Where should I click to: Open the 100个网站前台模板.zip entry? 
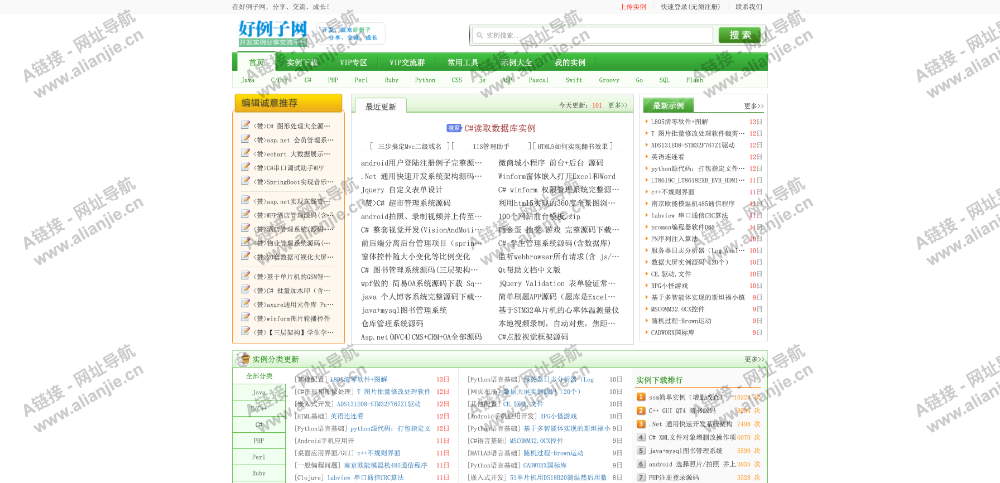click(540, 216)
